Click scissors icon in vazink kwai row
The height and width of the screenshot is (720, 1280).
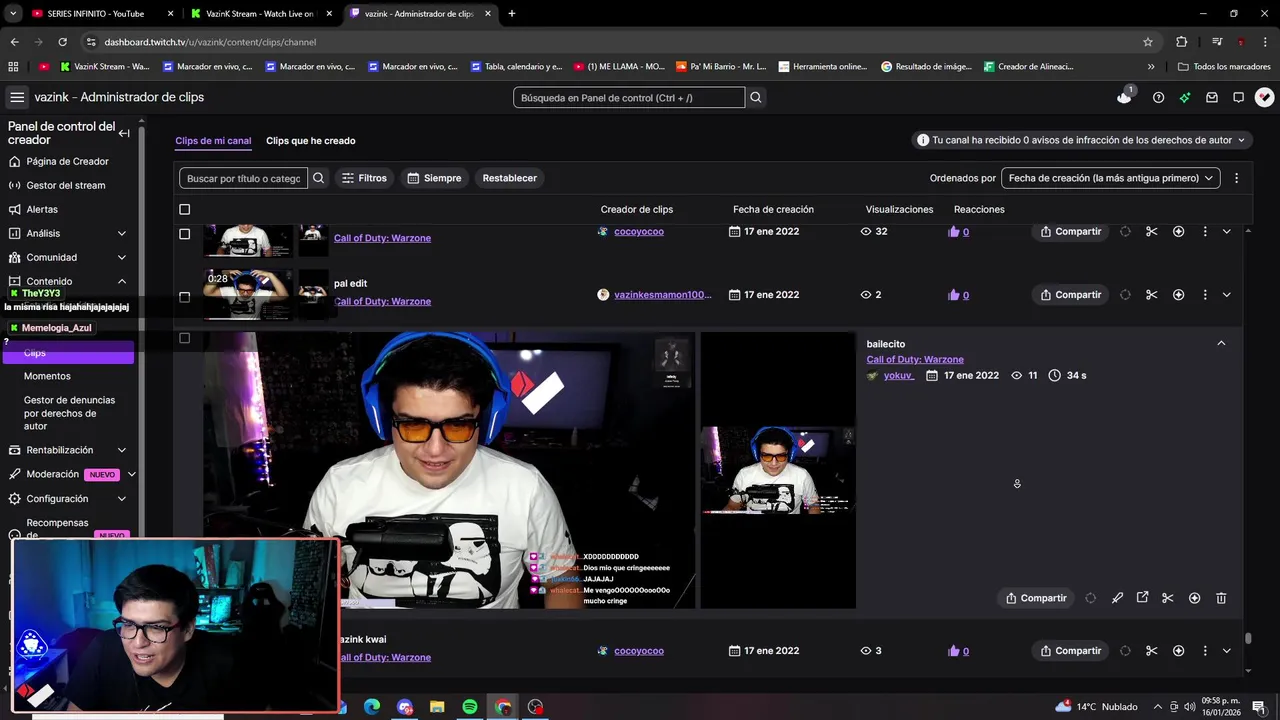1151,651
